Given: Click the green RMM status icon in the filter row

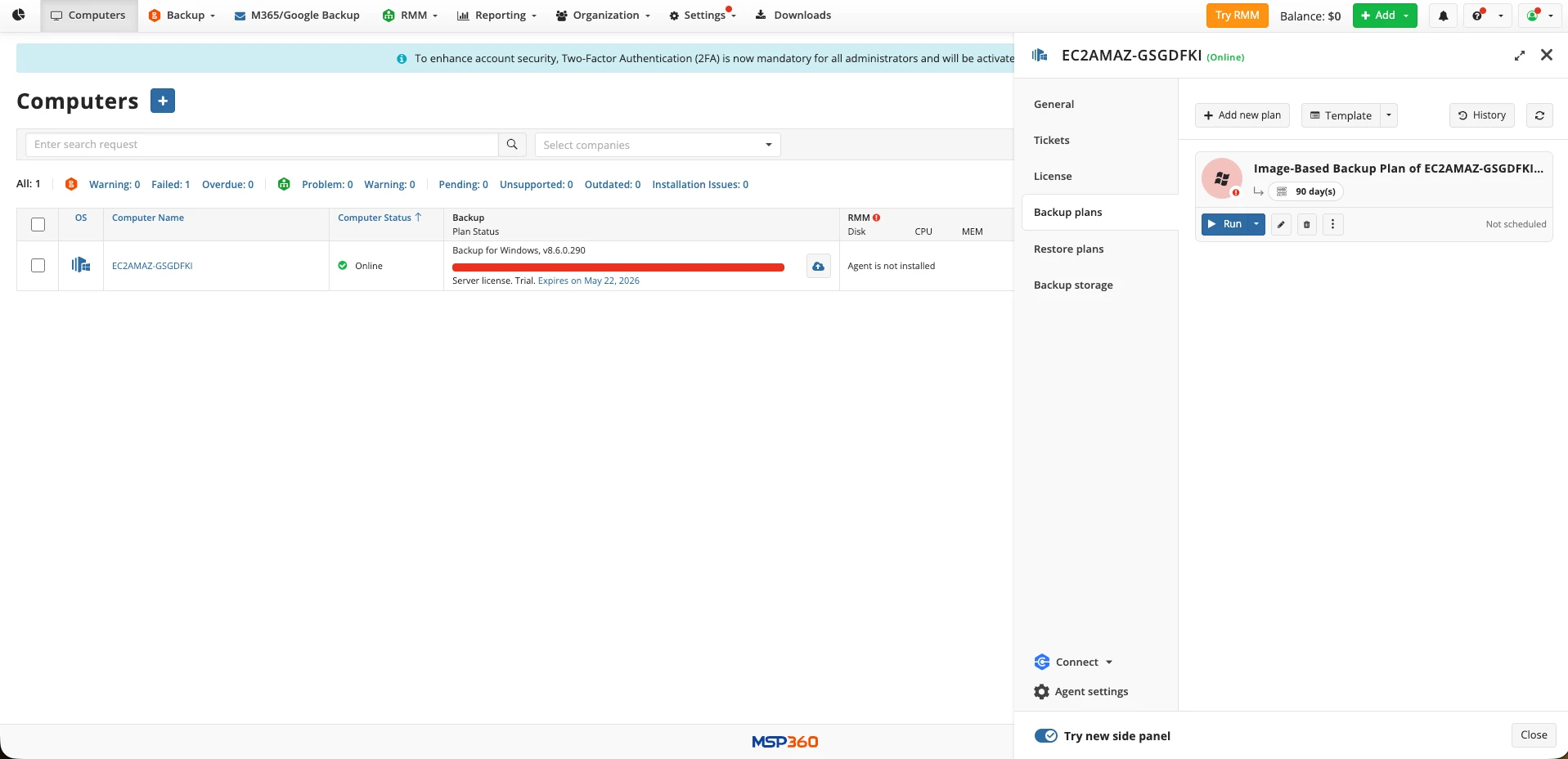Looking at the screenshot, I should pos(284,184).
